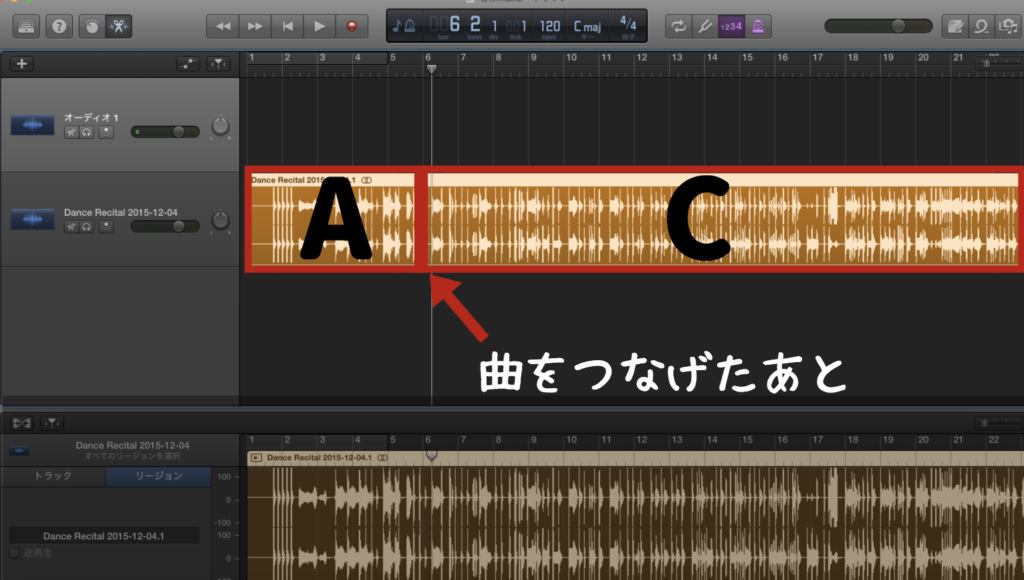Click bar 18 on the main ruler
The height and width of the screenshot is (580, 1024).
pos(853,58)
